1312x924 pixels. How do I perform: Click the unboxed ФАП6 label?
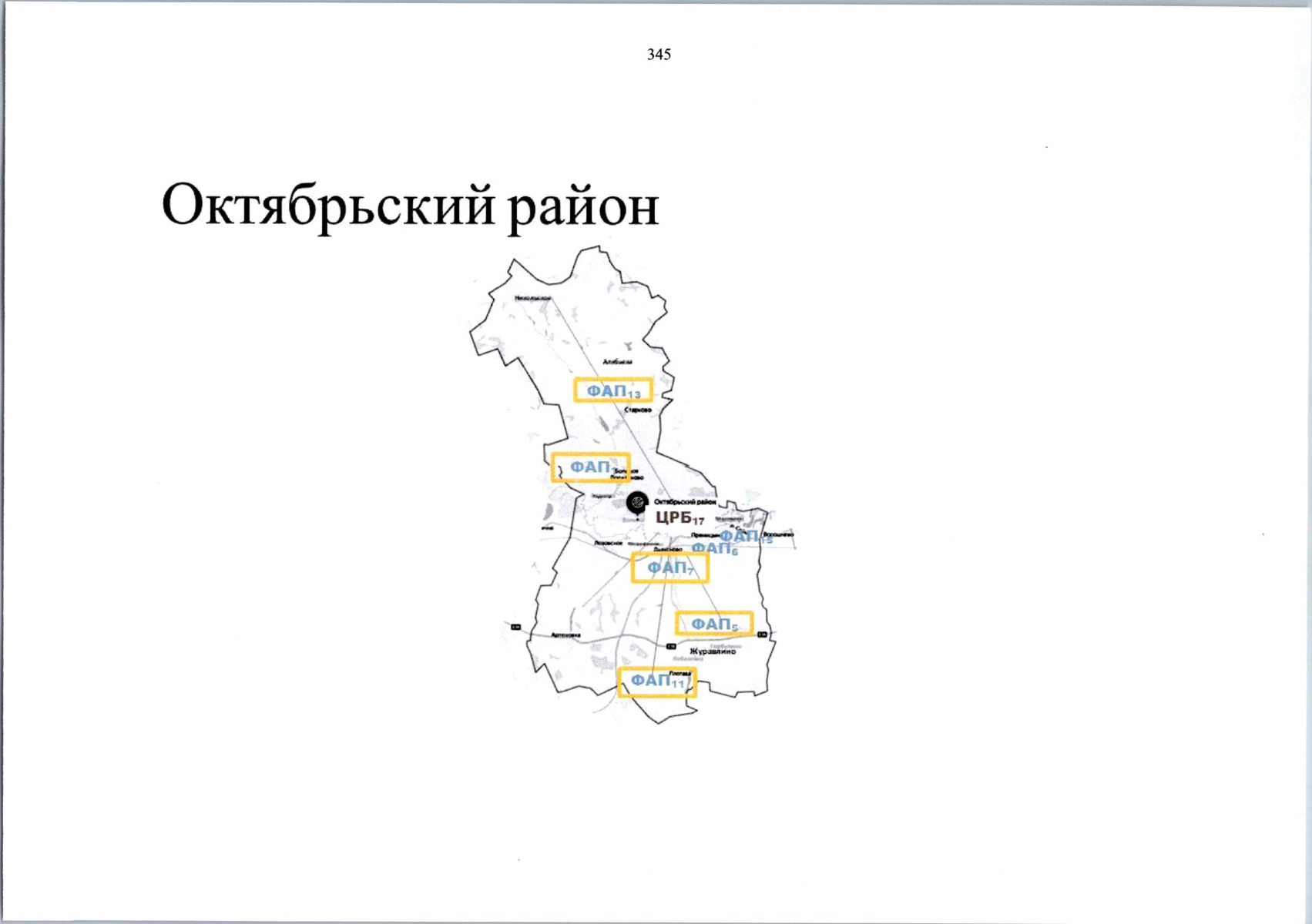[x=714, y=548]
